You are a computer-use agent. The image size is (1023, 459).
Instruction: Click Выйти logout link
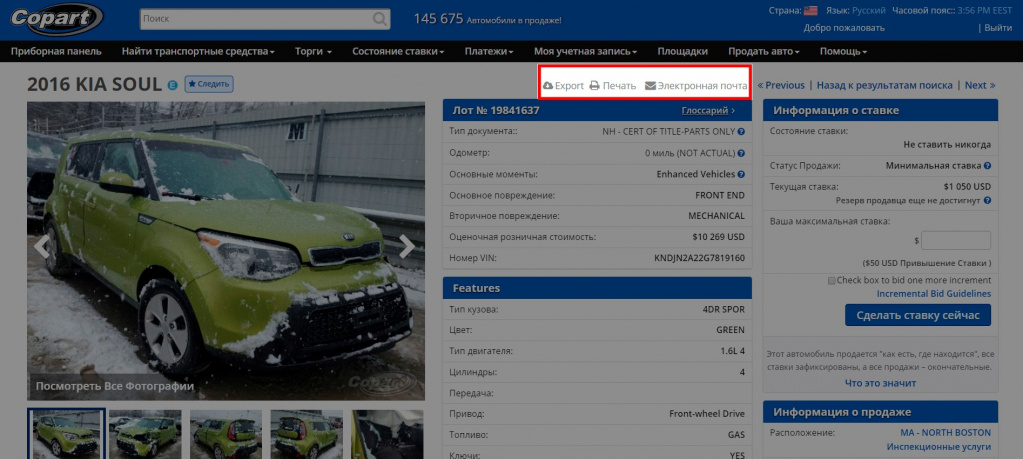click(998, 28)
